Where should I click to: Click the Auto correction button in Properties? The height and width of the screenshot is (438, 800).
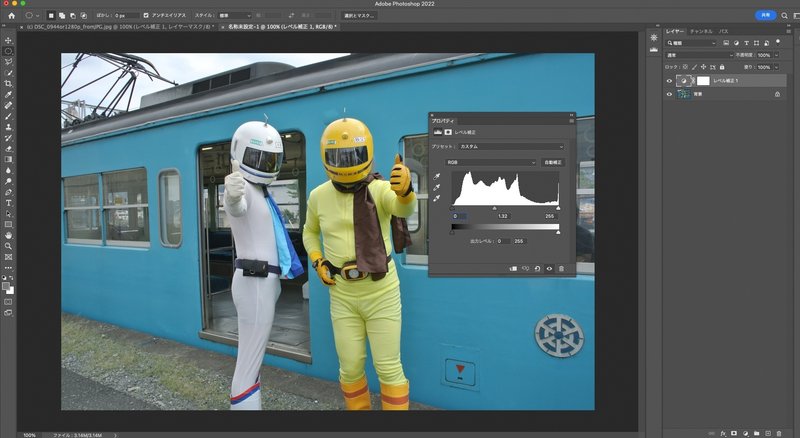click(x=553, y=162)
